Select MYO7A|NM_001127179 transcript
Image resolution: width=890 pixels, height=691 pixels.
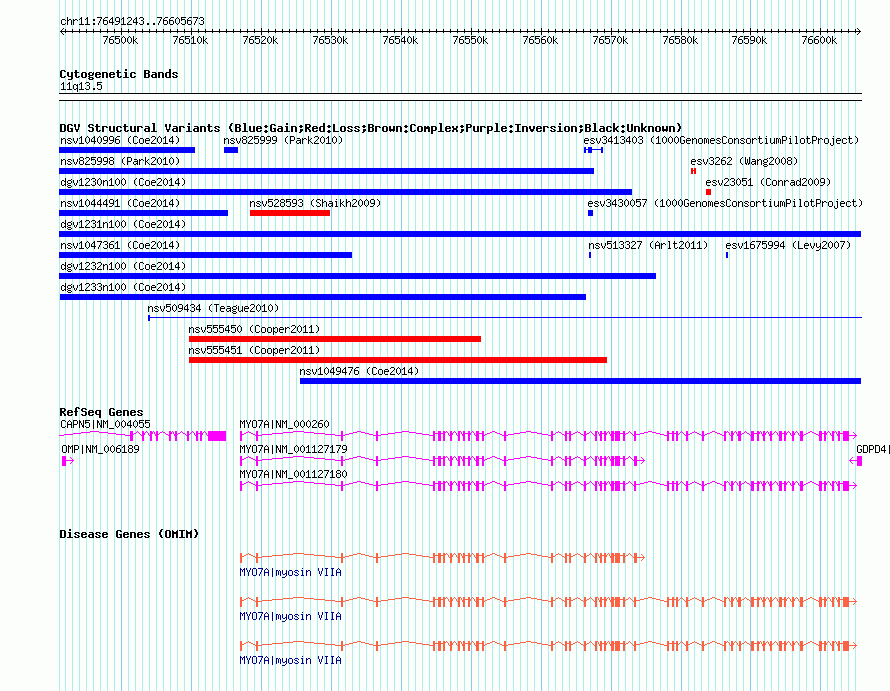442,460
